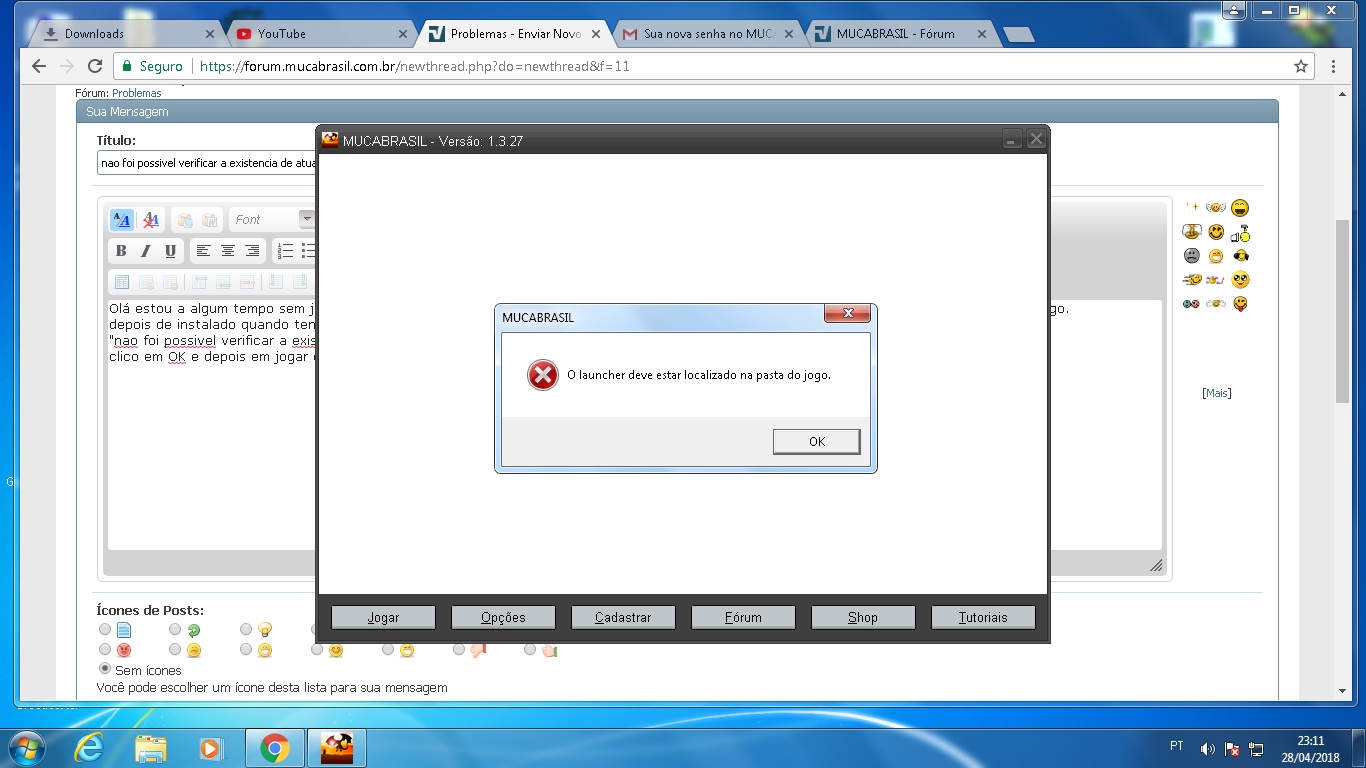This screenshot has width=1366, height=768.
Task: Insert the tongue-out winking smiley
Action: 1241,304
